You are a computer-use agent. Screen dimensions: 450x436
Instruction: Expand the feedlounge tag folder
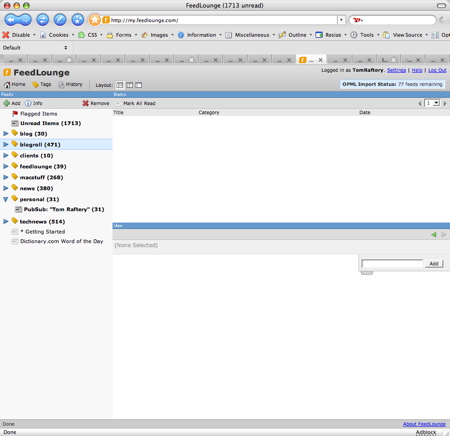[x=6, y=166]
